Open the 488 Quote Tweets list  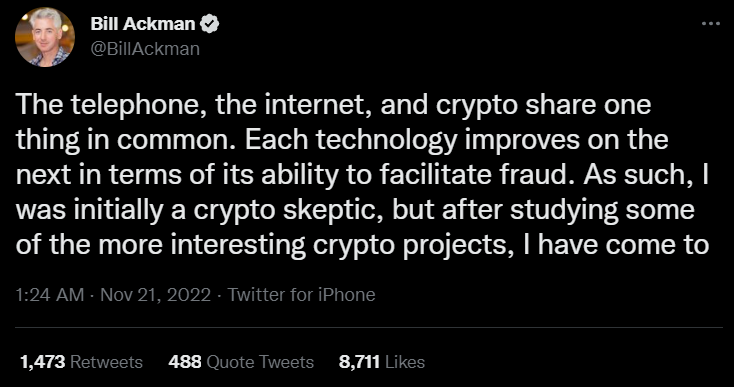coord(241,362)
